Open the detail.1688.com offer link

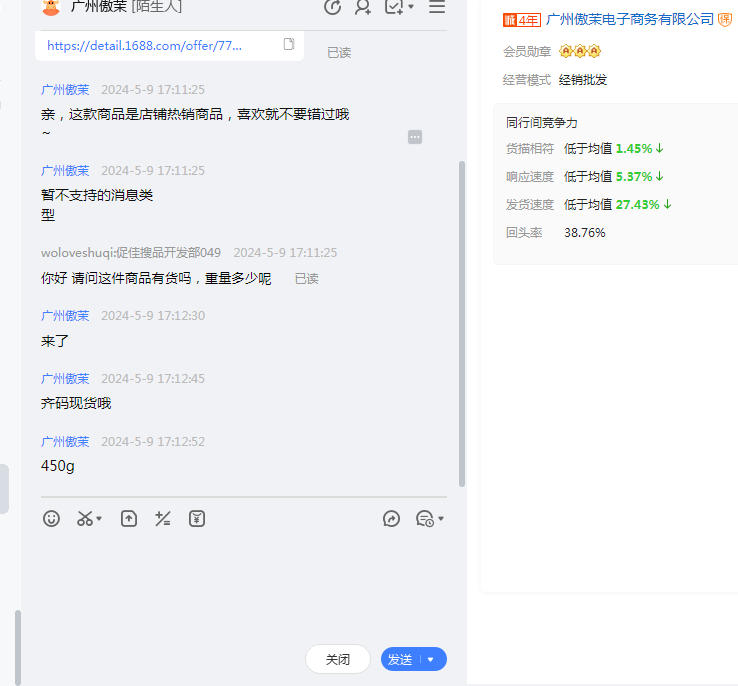pos(157,45)
